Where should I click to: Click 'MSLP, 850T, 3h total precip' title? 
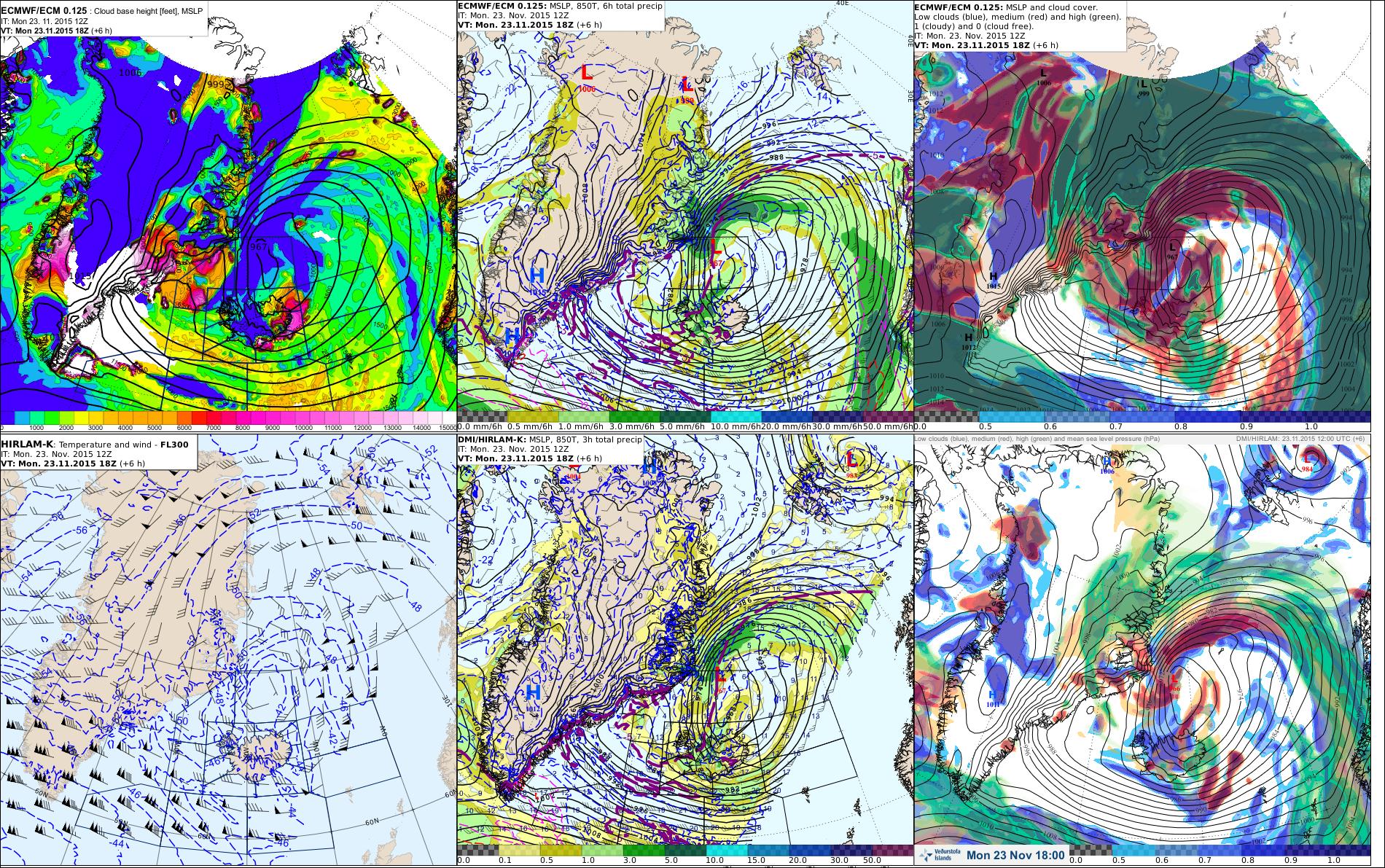[x=587, y=439]
